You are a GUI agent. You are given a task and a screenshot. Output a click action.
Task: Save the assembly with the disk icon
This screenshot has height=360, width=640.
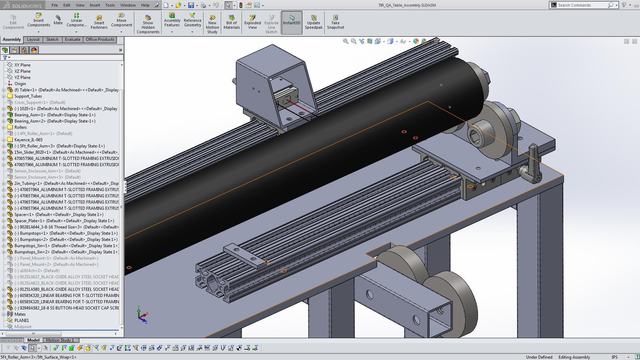[191, 5]
